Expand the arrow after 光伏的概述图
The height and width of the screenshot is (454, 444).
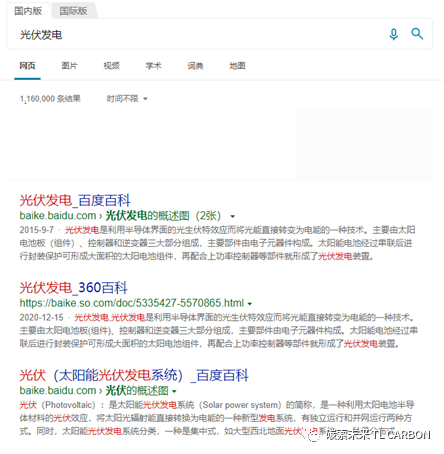174,391
